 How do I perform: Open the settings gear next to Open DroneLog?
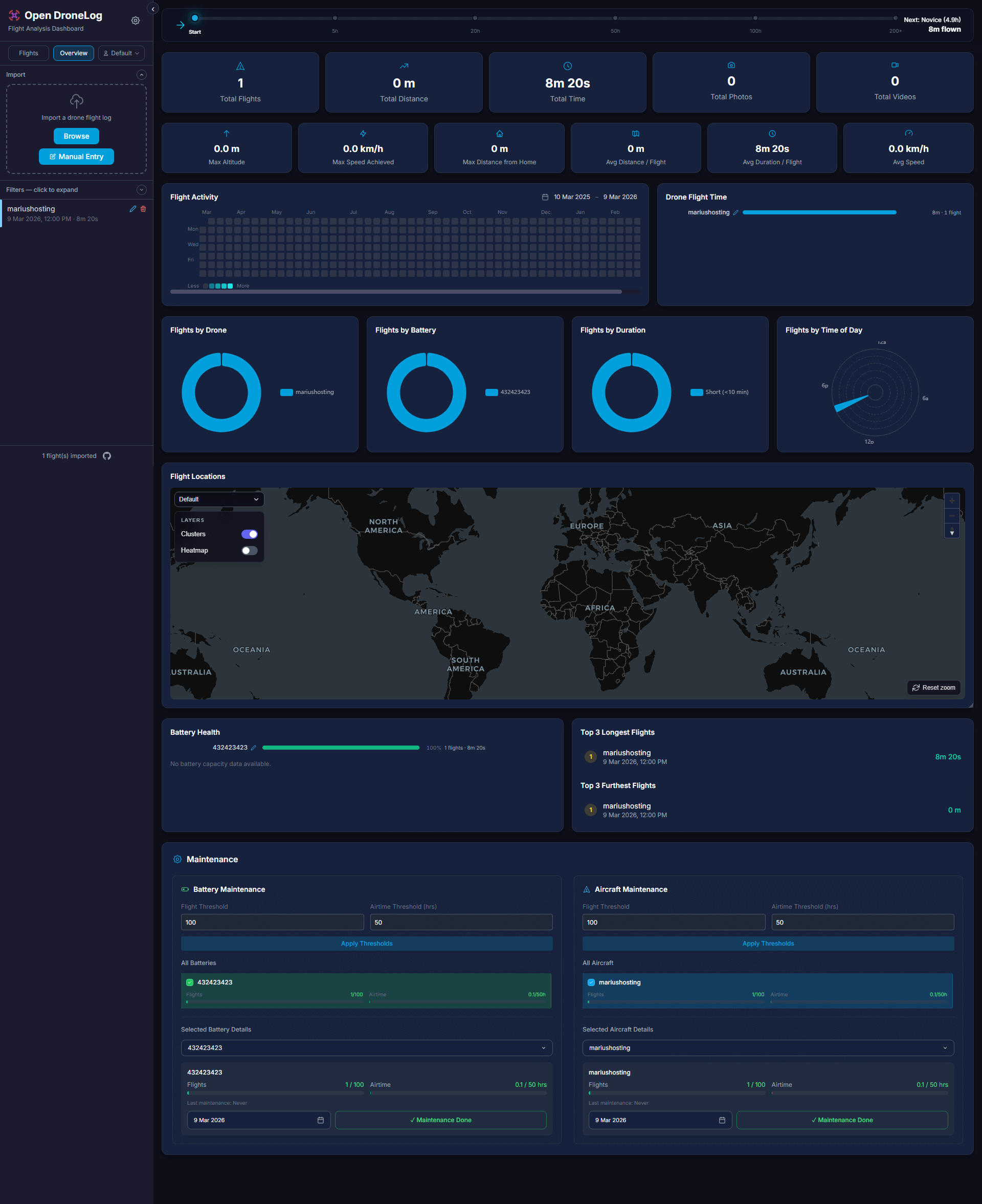[135, 20]
